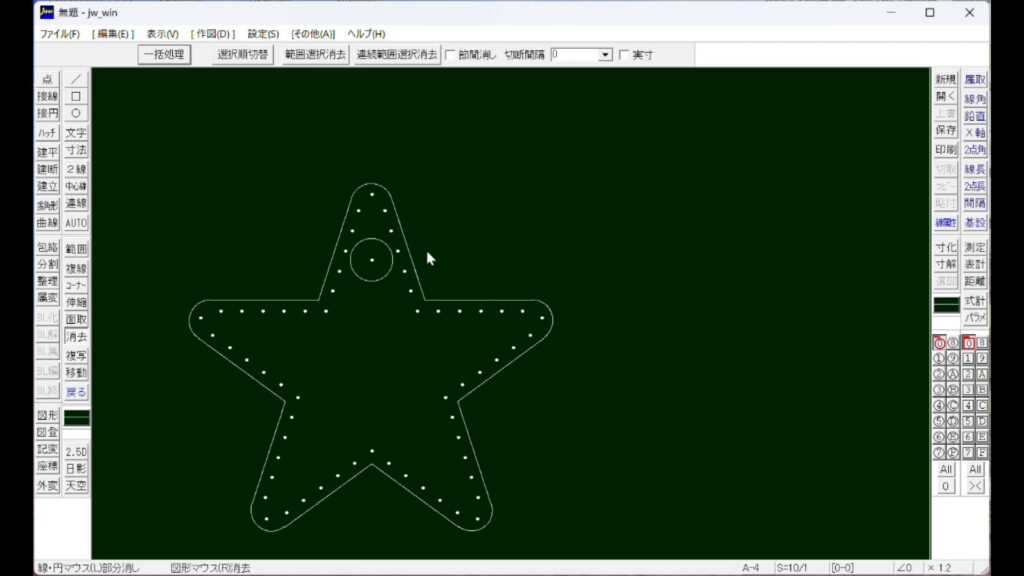Open the ファイル(F) menu
The height and width of the screenshot is (576, 1024).
coord(60,34)
